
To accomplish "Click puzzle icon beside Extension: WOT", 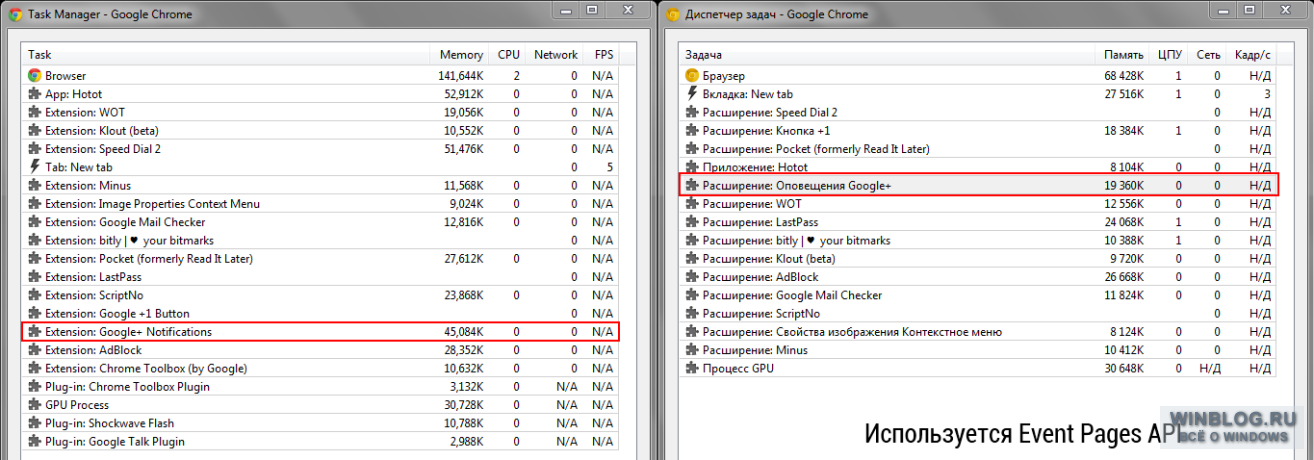I will click(35, 112).
